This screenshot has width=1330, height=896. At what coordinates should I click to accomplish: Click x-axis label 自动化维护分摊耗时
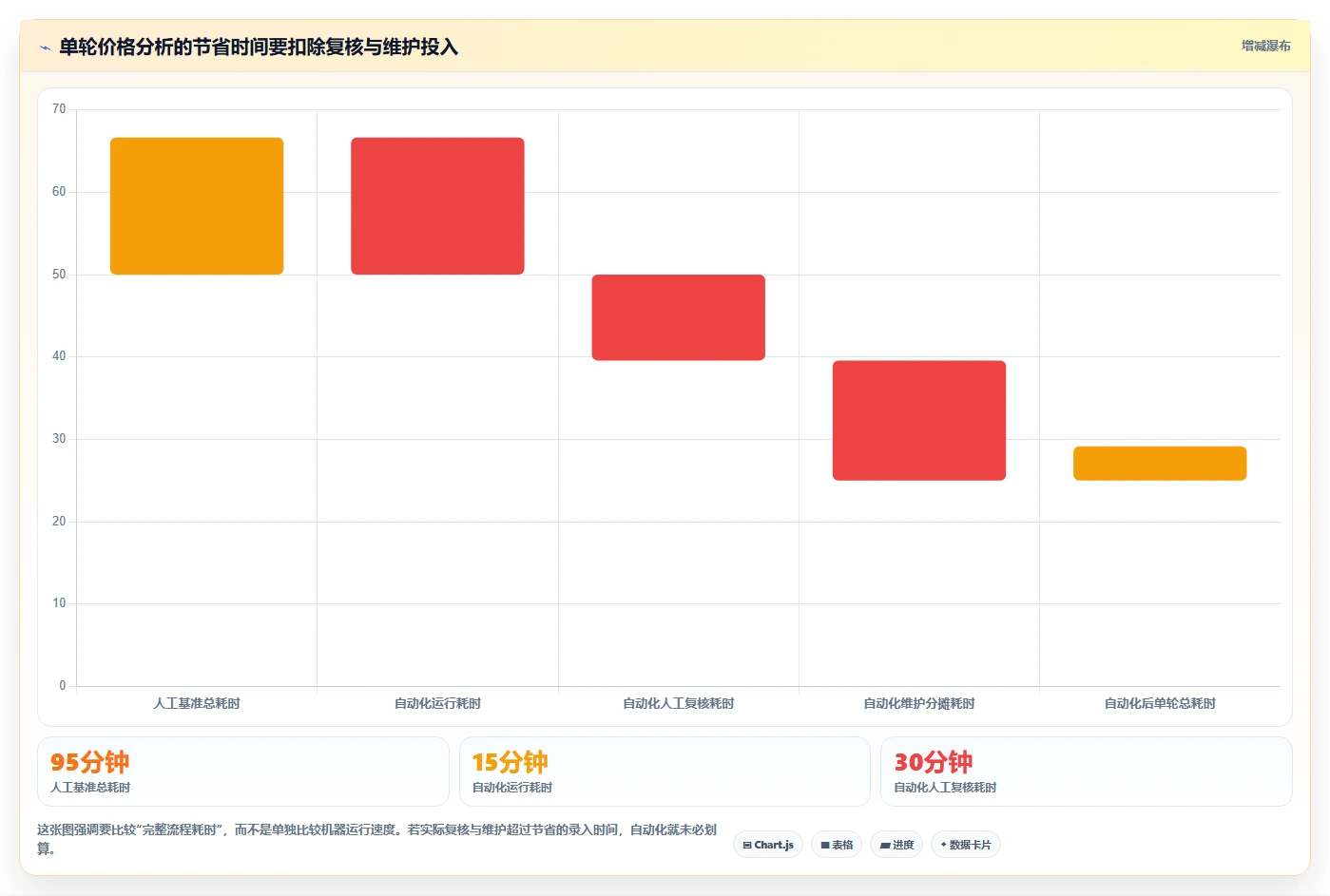[x=919, y=703]
